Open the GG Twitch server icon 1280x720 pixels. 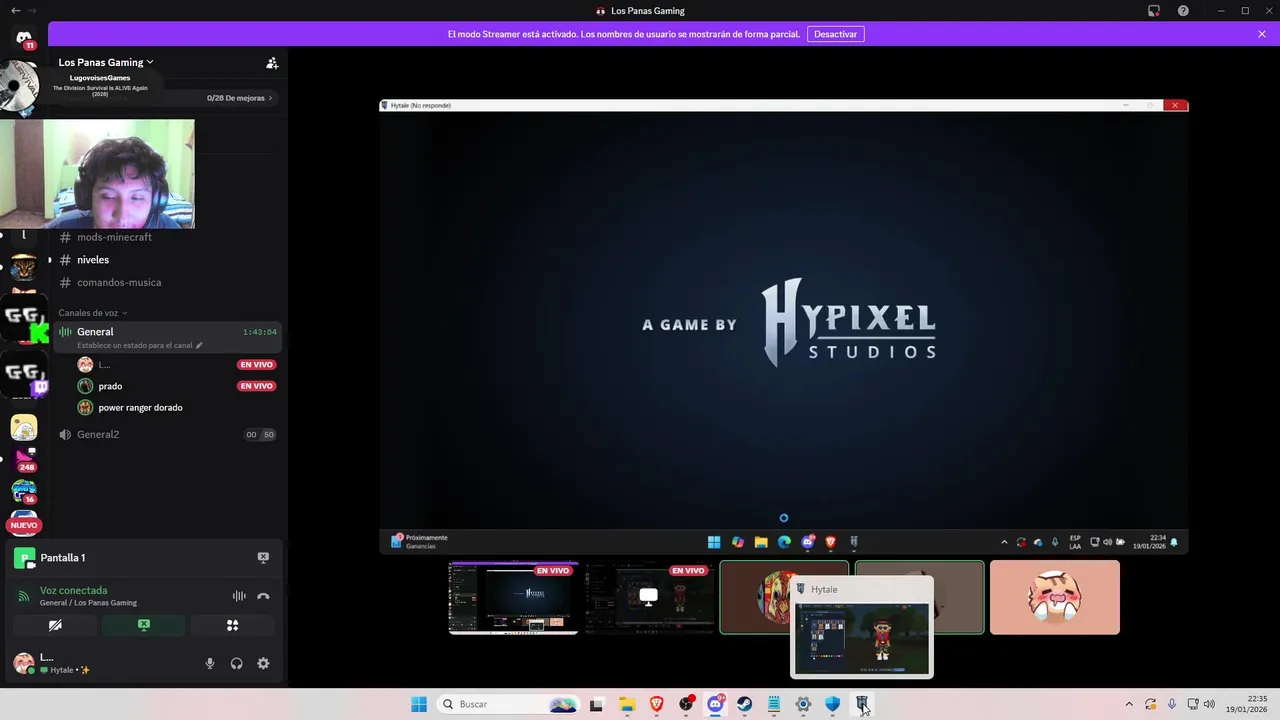24,375
